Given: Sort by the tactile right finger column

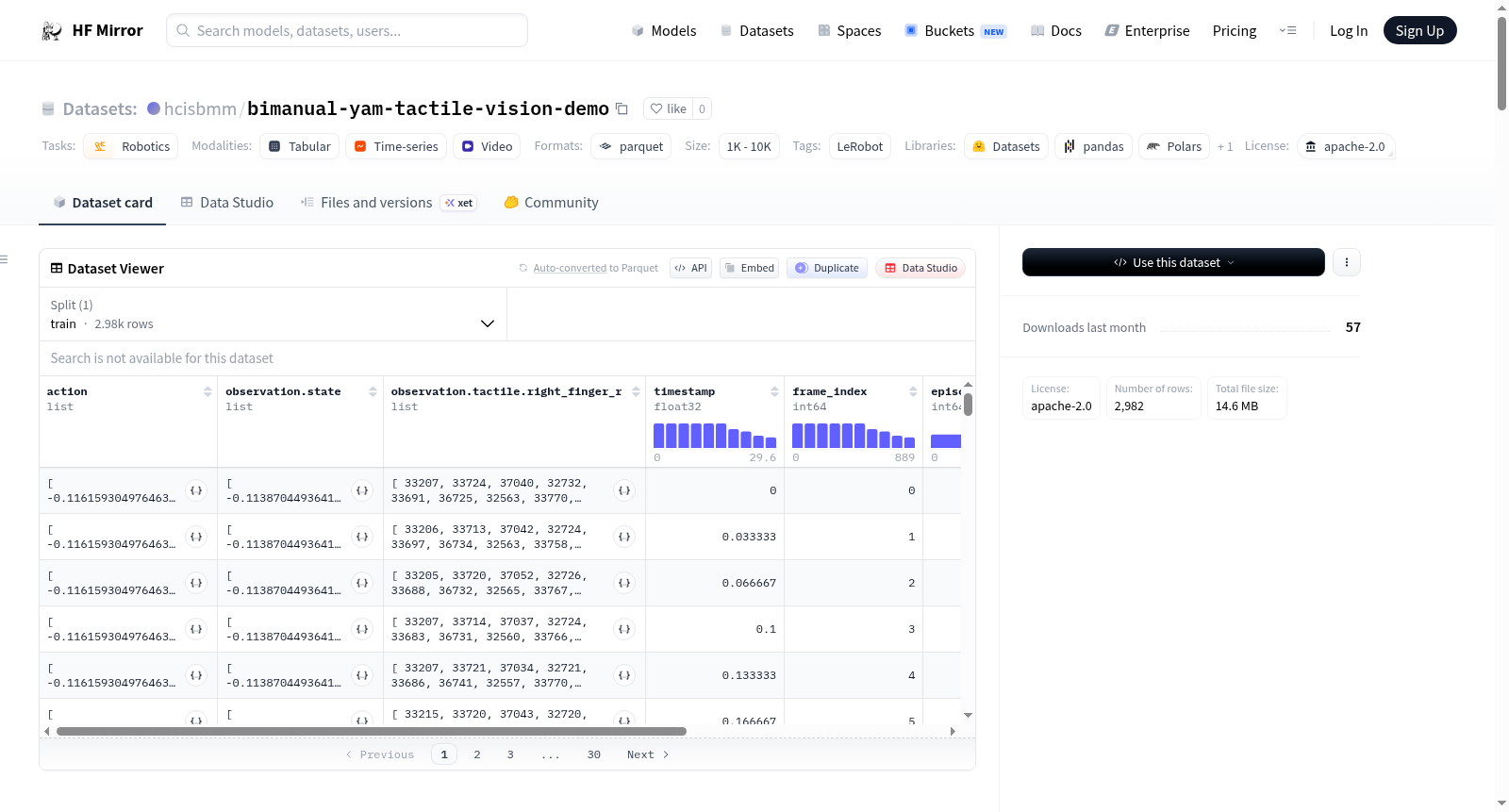Looking at the screenshot, I should [x=636, y=391].
